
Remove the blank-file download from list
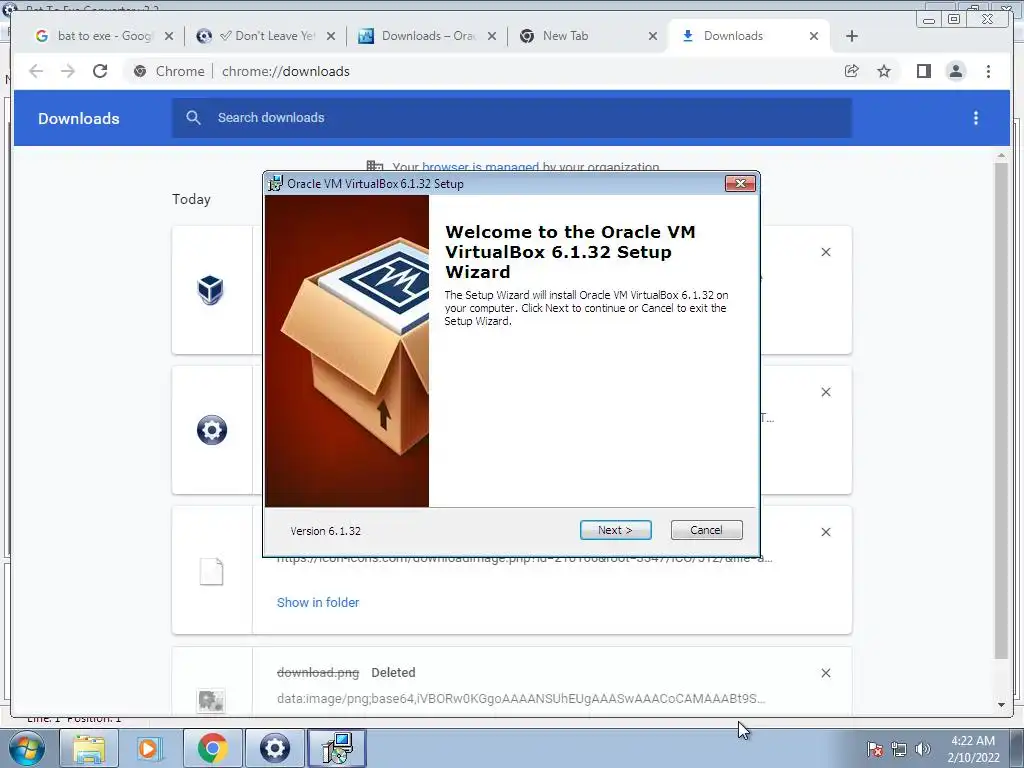(825, 532)
